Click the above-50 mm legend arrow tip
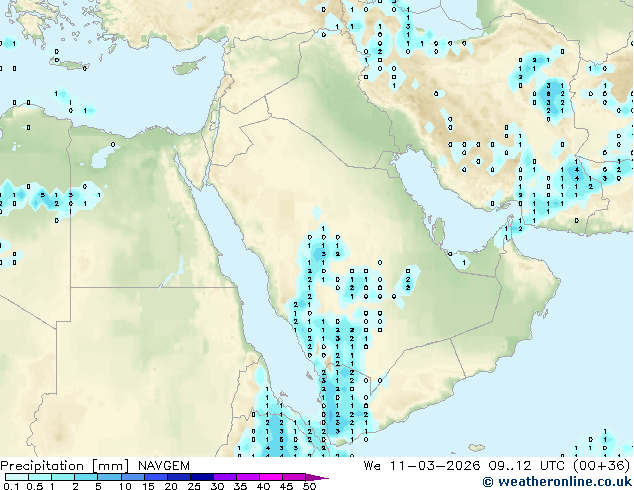Image resolution: width=634 pixels, height=490 pixels. (x=317, y=477)
